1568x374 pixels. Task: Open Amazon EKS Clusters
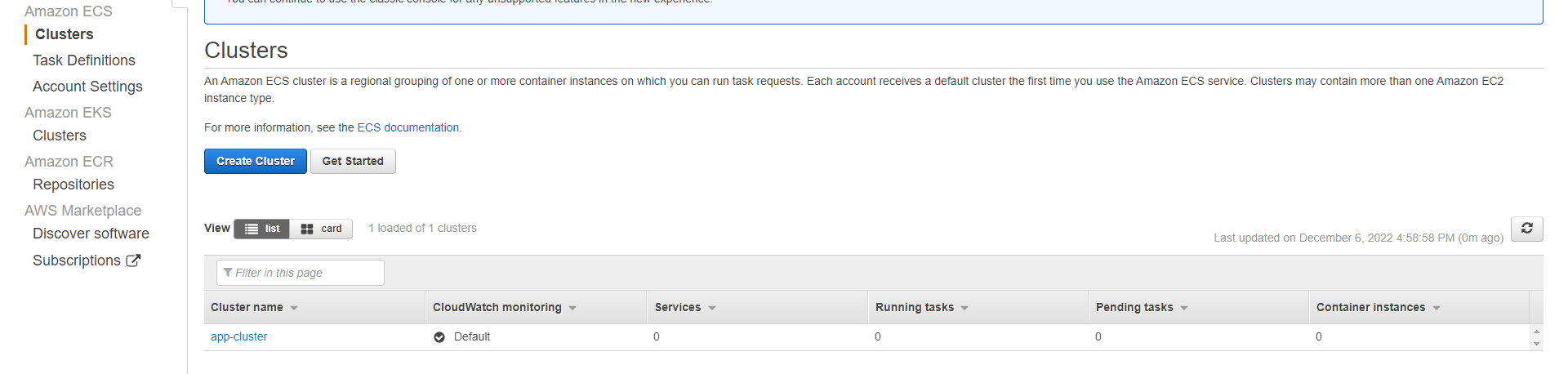point(60,136)
